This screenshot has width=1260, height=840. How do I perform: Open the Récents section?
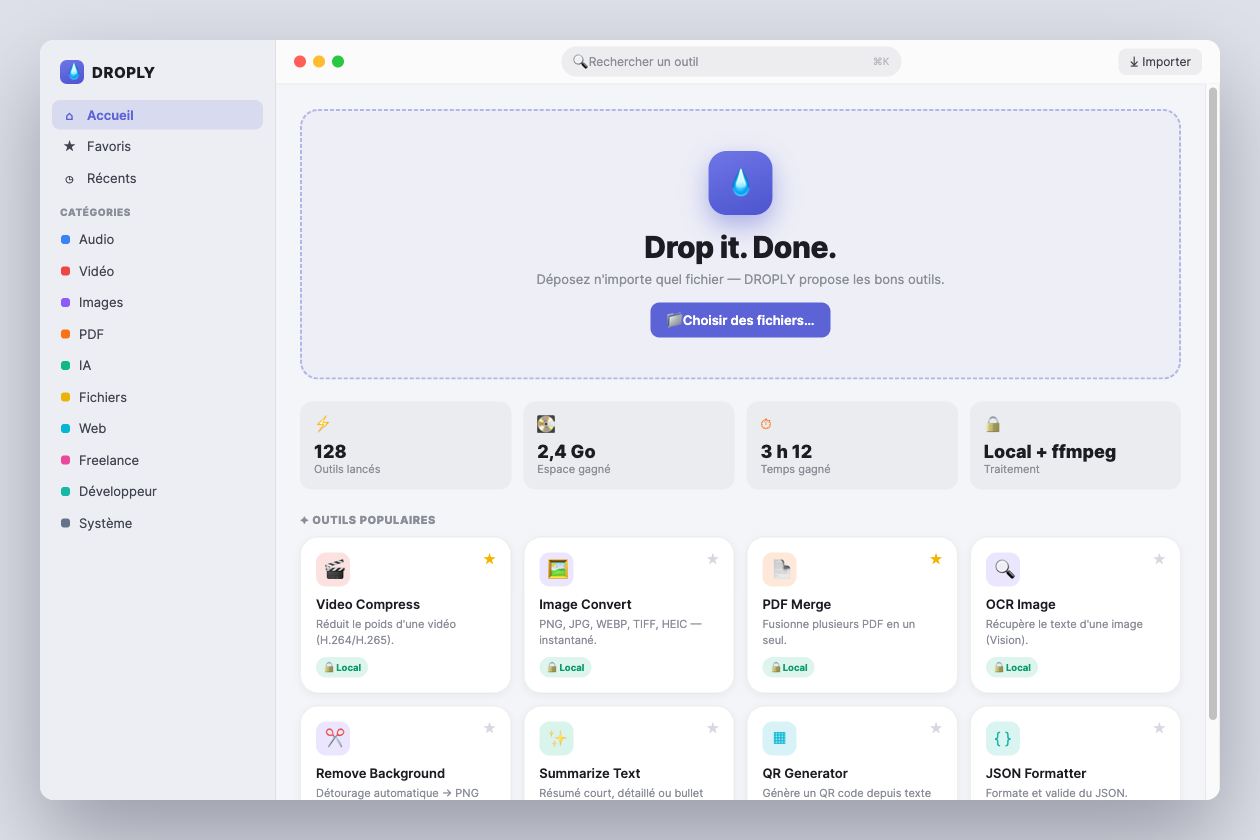click(x=157, y=178)
